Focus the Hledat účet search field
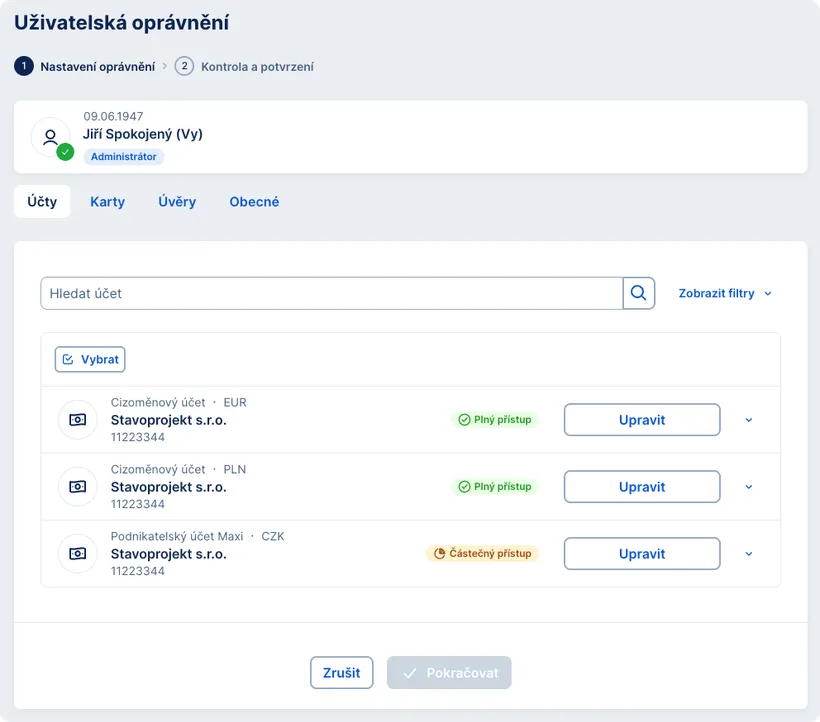Screen dimensions: 820x722 pos(332,294)
